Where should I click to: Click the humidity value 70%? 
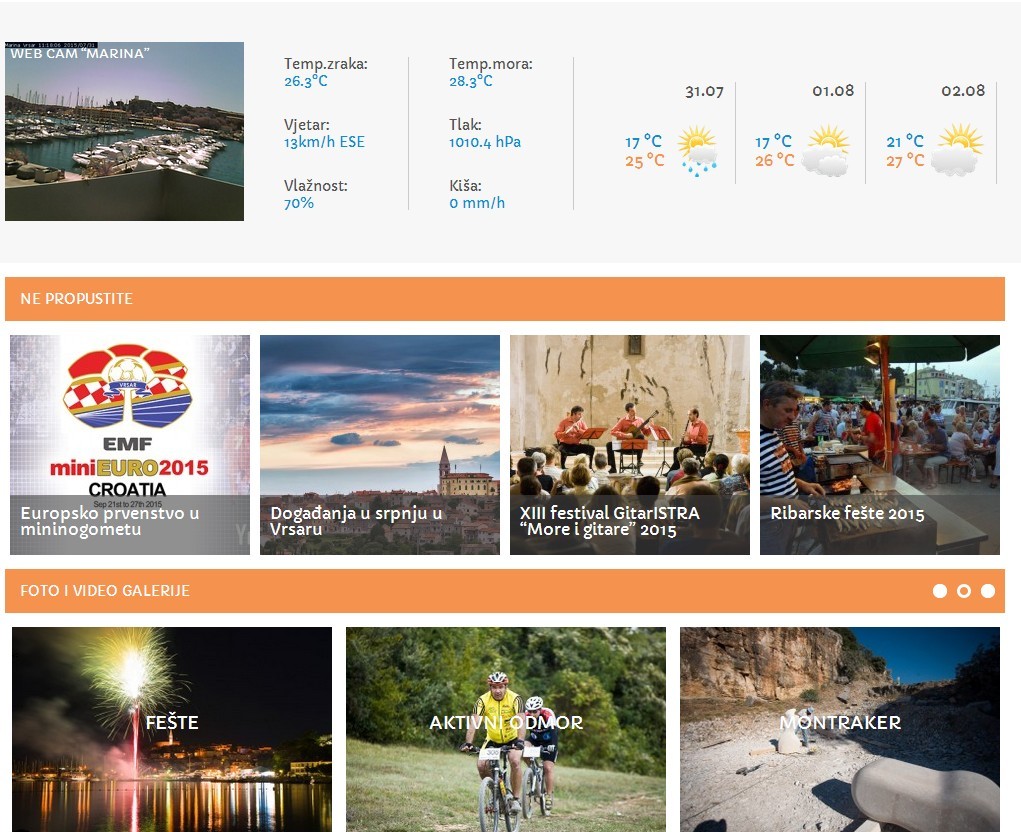click(x=299, y=203)
